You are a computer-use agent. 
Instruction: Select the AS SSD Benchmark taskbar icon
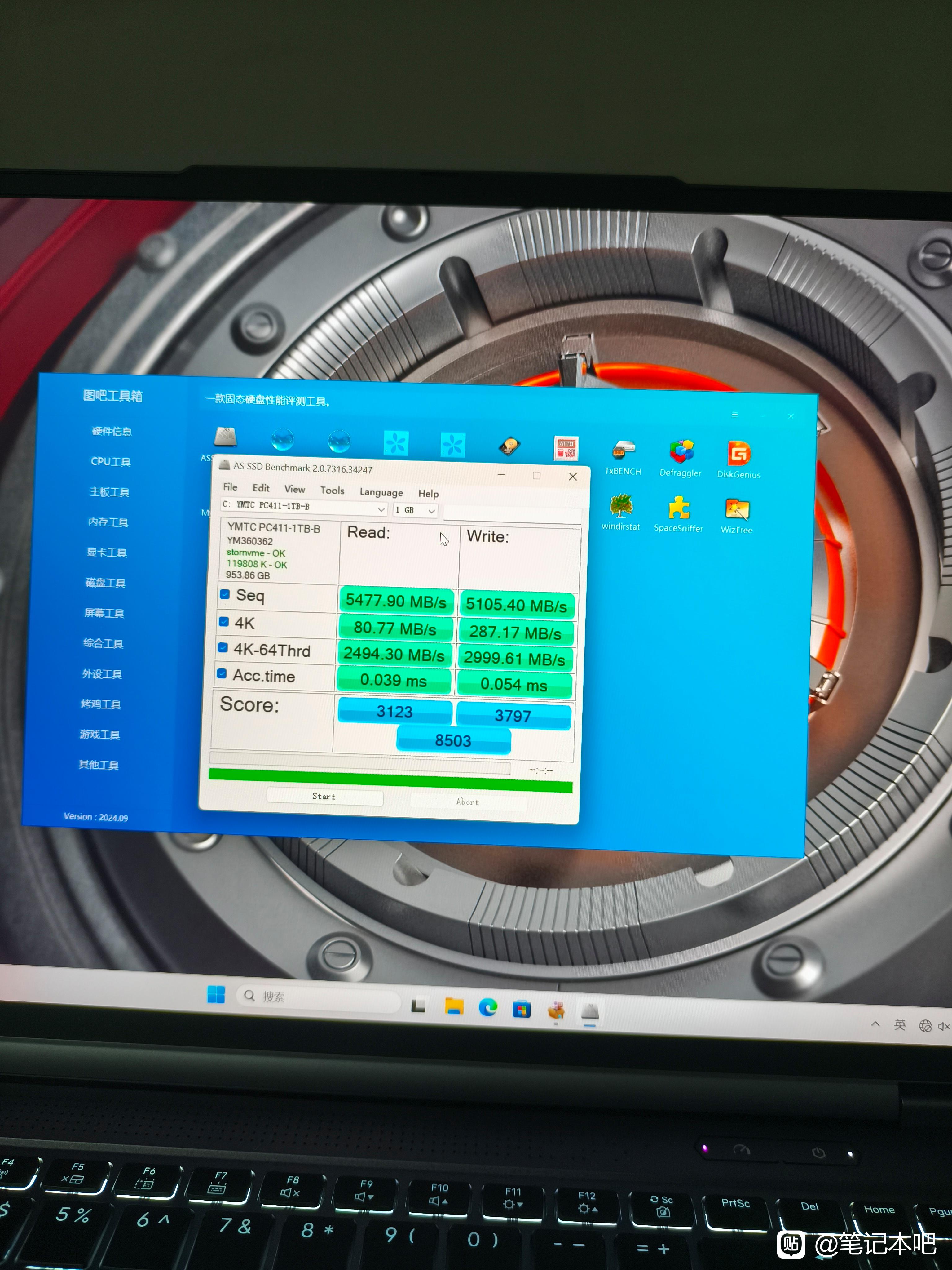pos(590,1012)
